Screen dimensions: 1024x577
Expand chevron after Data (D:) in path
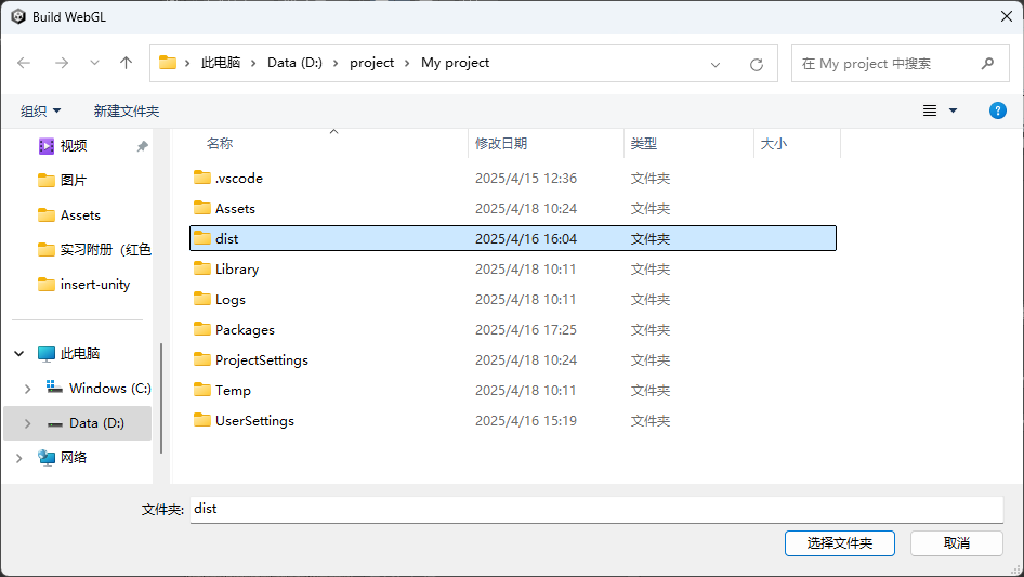click(x=335, y=63)
